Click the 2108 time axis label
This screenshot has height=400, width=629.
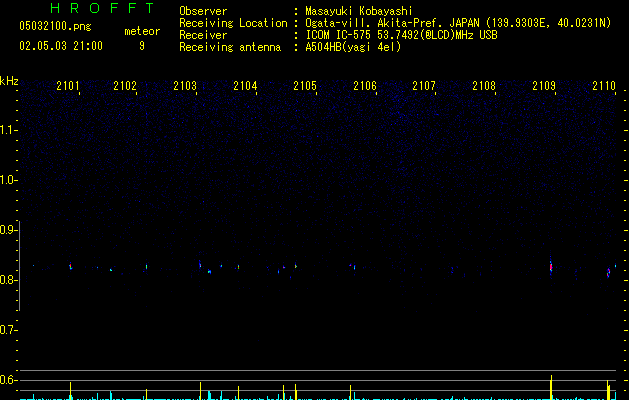click(x=484, y=85)
